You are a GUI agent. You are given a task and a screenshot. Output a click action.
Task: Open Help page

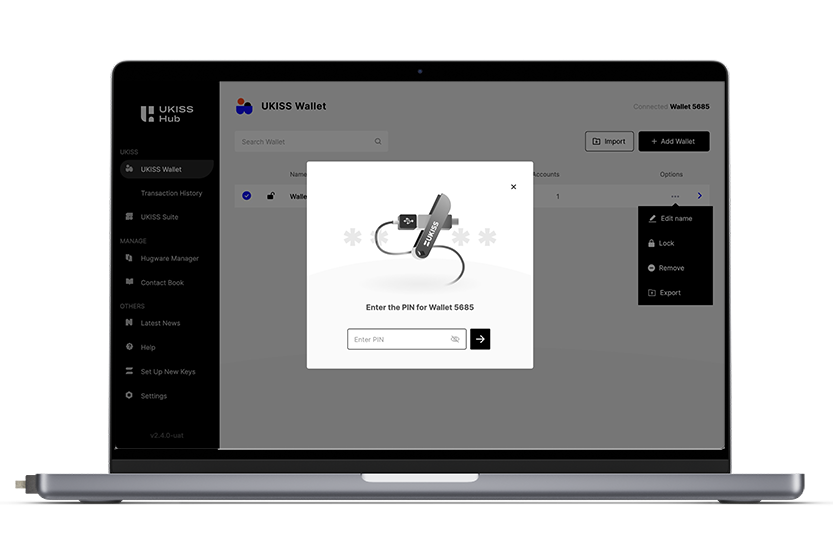point(148,347)
